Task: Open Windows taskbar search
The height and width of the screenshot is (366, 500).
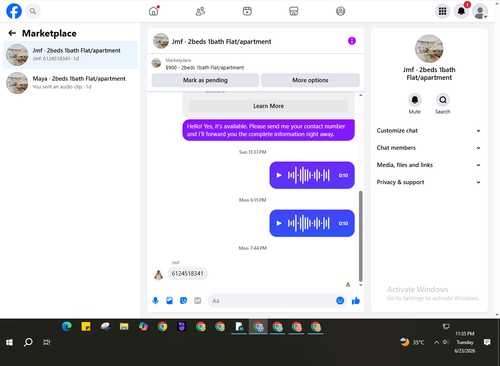Action: point(28,342)
